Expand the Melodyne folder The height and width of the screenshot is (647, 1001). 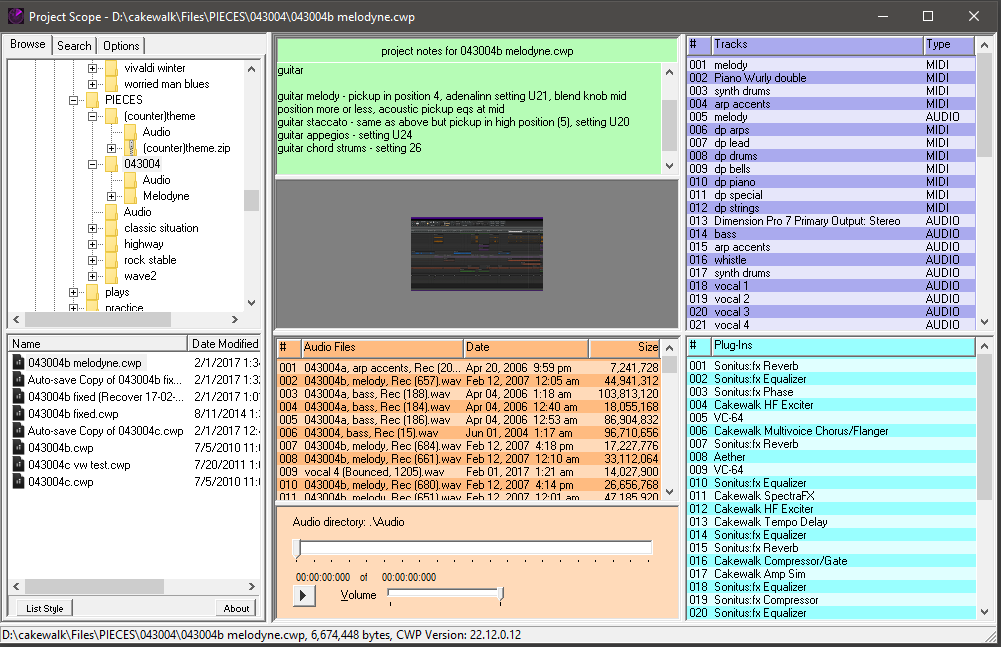coord(111,195)
